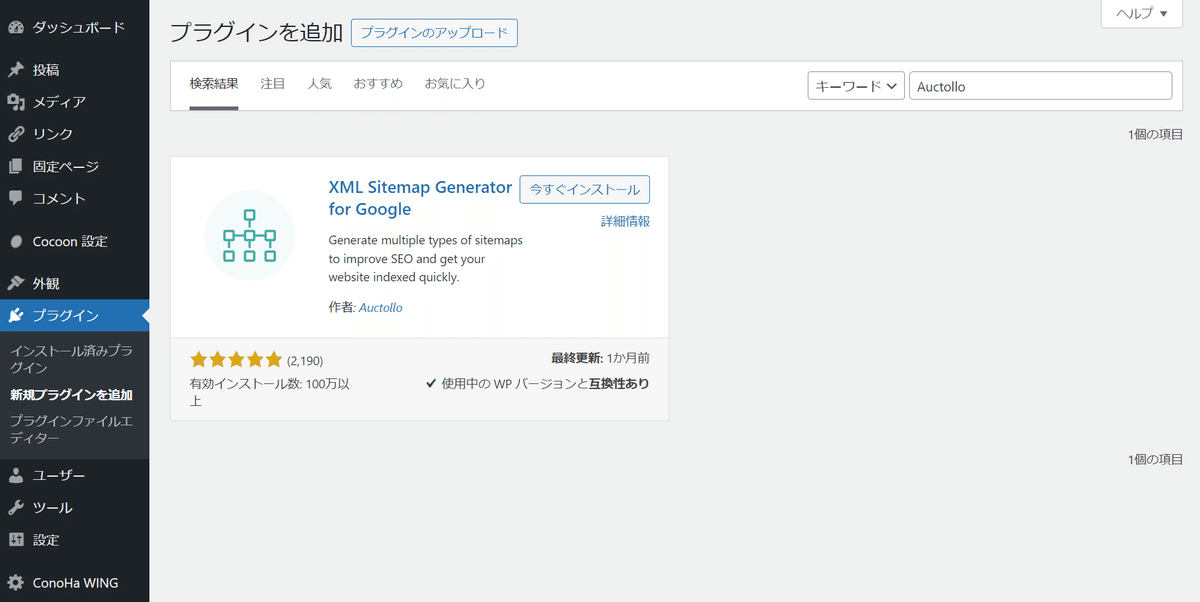Open the 外観 menu

click(x=74, y=284)
